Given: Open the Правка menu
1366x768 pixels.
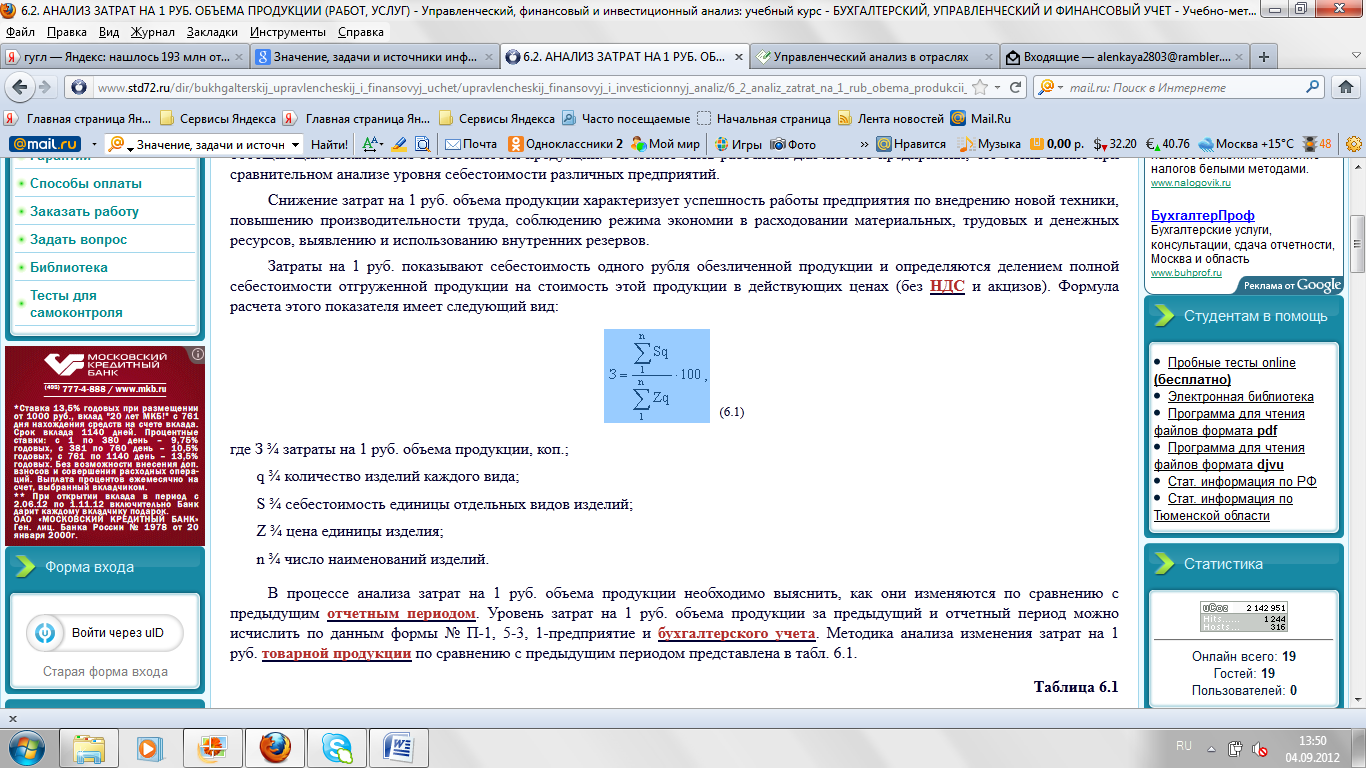Looking at the screenshot, I should coord(67,32).
